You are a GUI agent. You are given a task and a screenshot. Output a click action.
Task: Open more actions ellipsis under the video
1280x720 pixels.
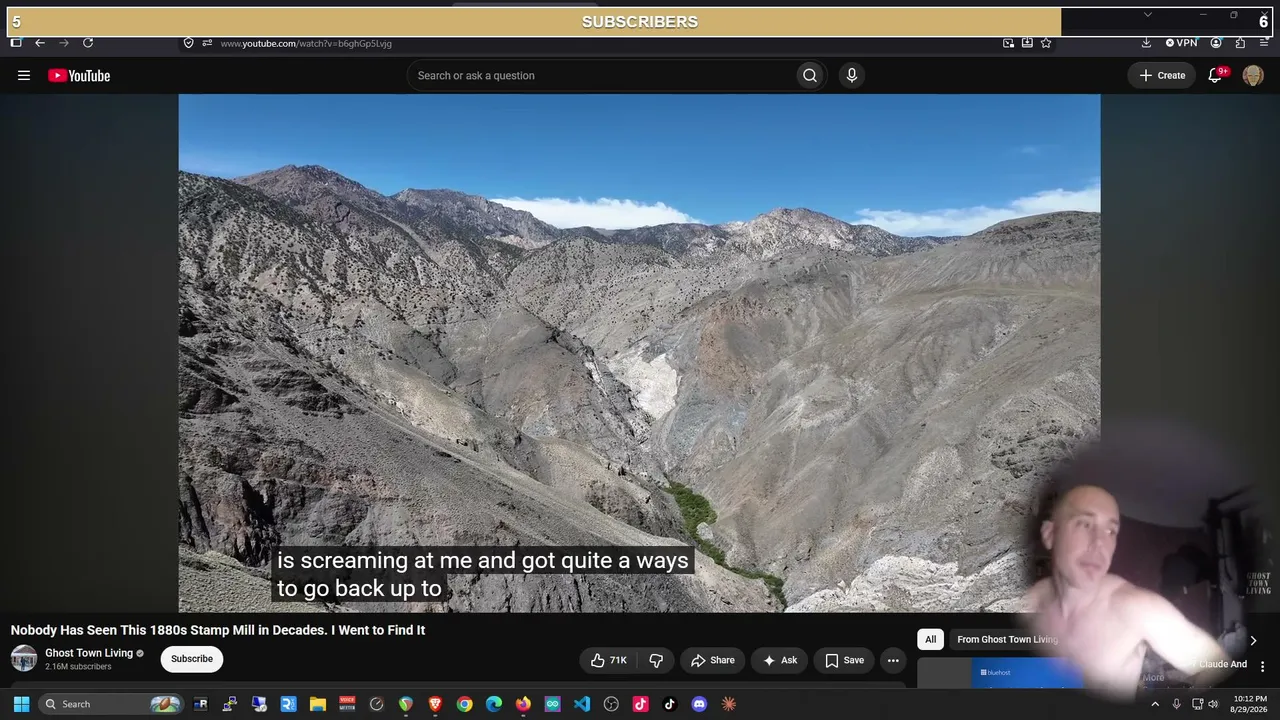[893, 660]
